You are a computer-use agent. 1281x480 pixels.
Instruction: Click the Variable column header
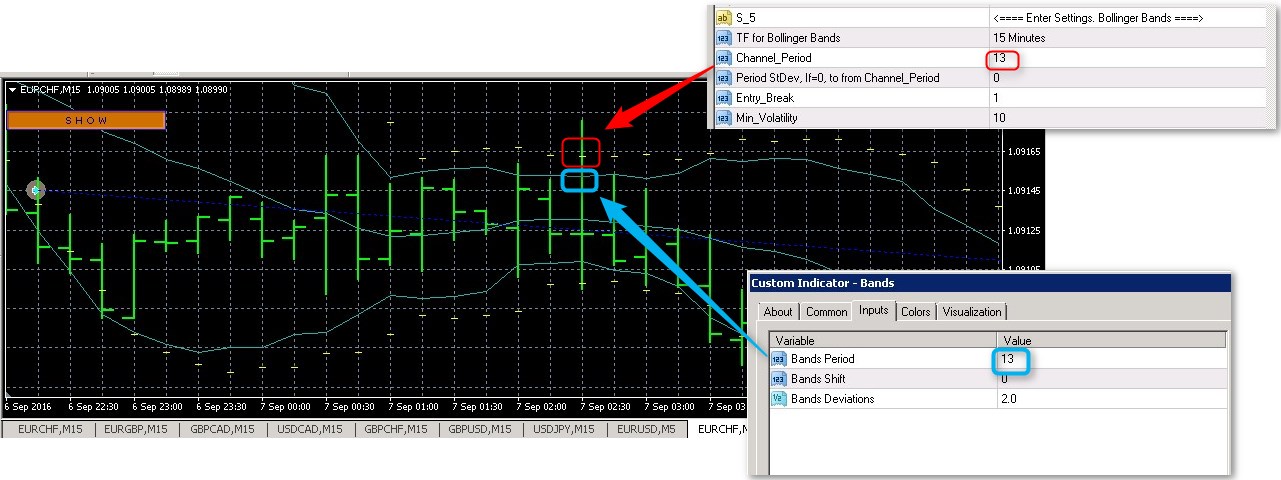[883, 340]
